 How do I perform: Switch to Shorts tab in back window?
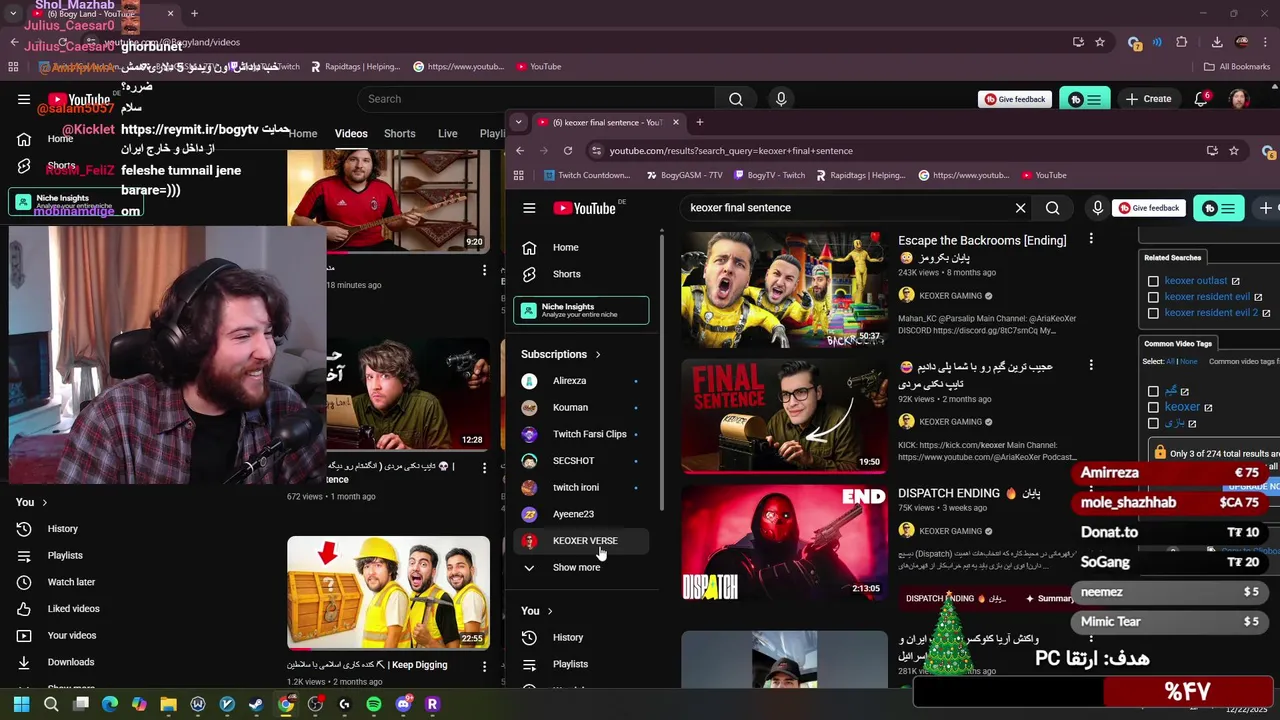400,134
